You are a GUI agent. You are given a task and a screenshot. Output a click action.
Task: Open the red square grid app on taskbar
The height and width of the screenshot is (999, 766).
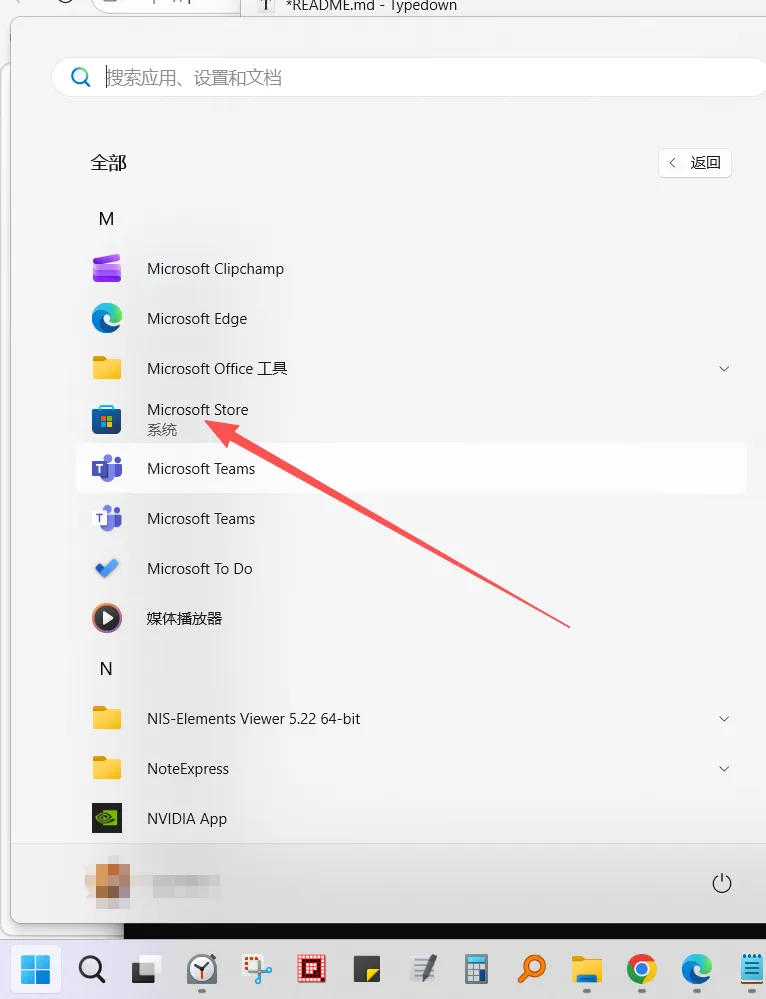[312, 970]
